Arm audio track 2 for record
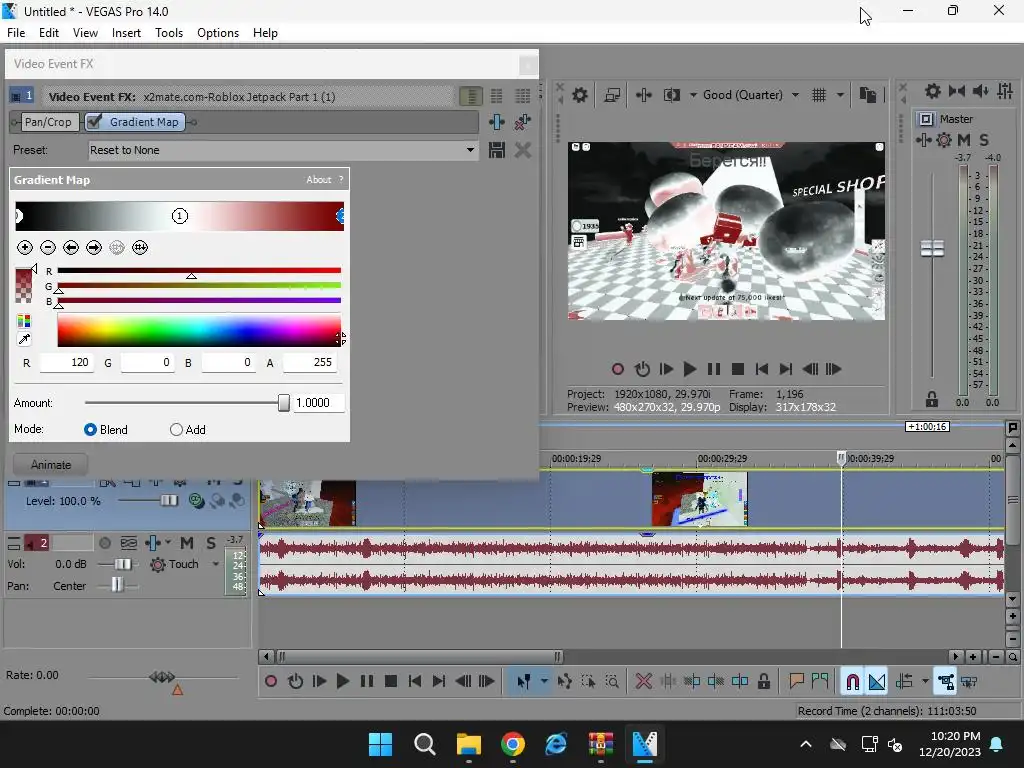The image size is (1024, 768). (x=104, y=543)
